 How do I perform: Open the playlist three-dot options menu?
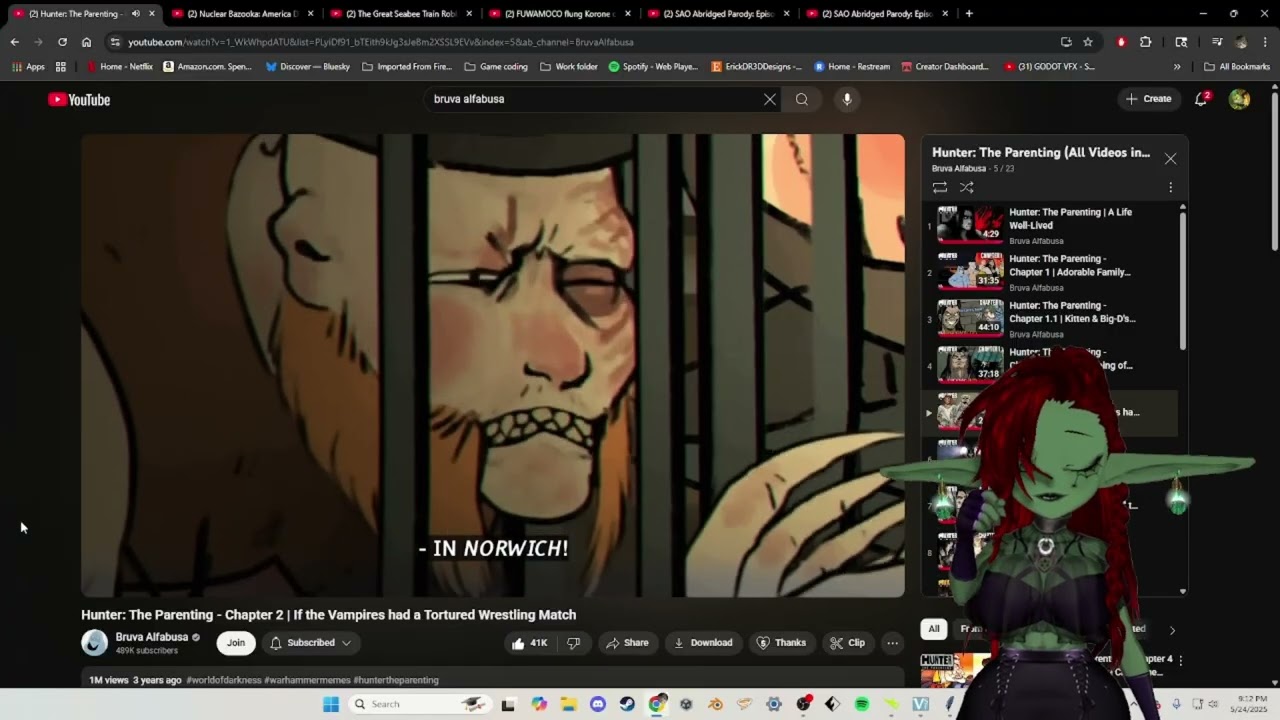[x=1170, y=187]
